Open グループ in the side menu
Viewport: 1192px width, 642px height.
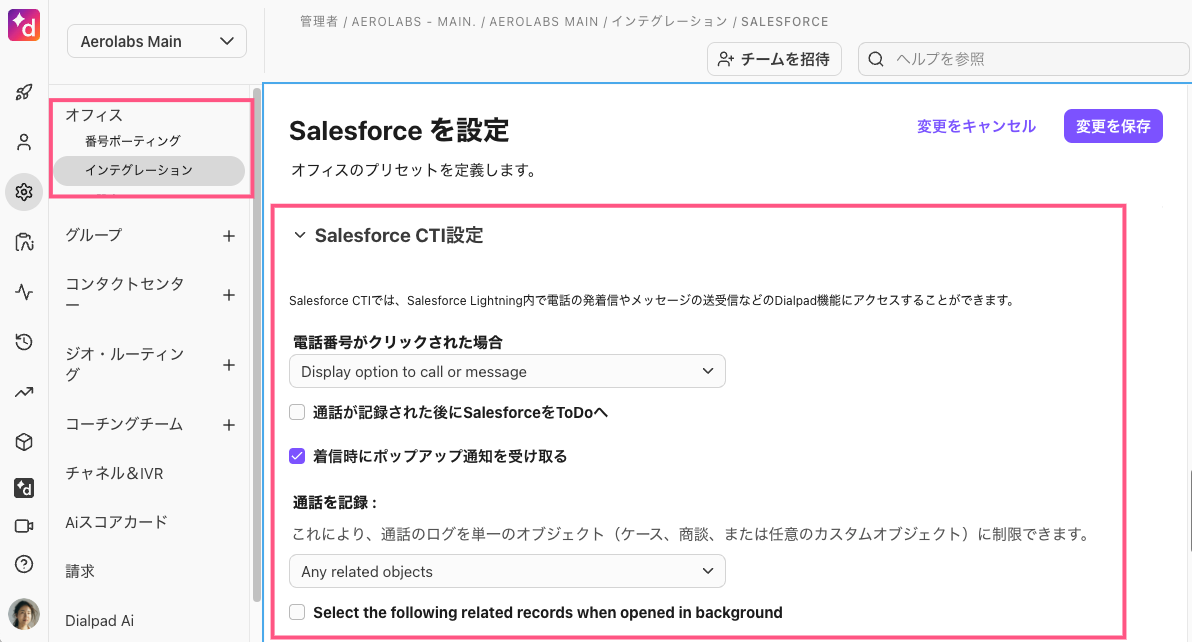pyautogui.click(x=94, y=236)
